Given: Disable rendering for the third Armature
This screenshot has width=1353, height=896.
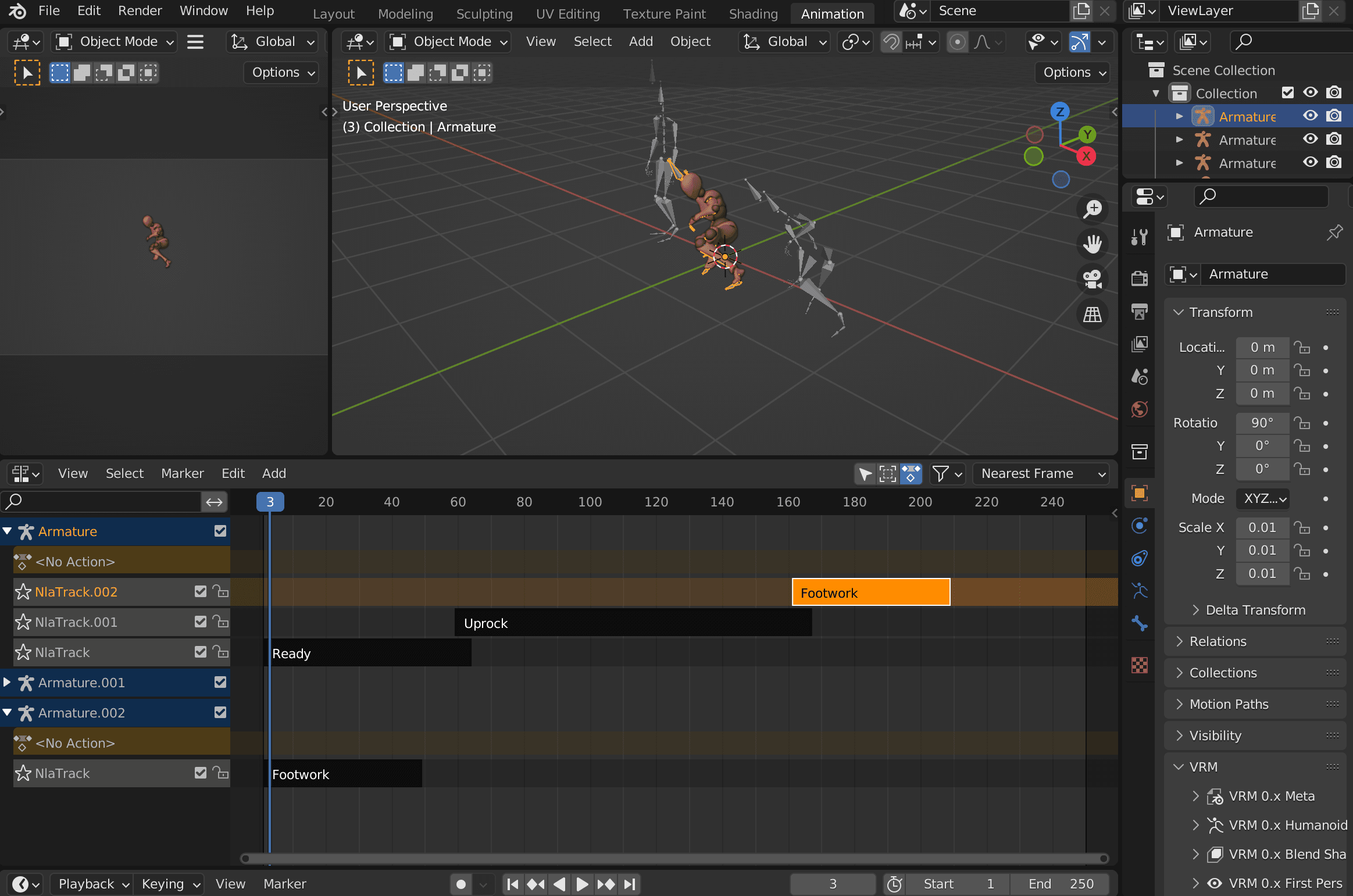Looking at the screenshot, I should coord(1334,163).
